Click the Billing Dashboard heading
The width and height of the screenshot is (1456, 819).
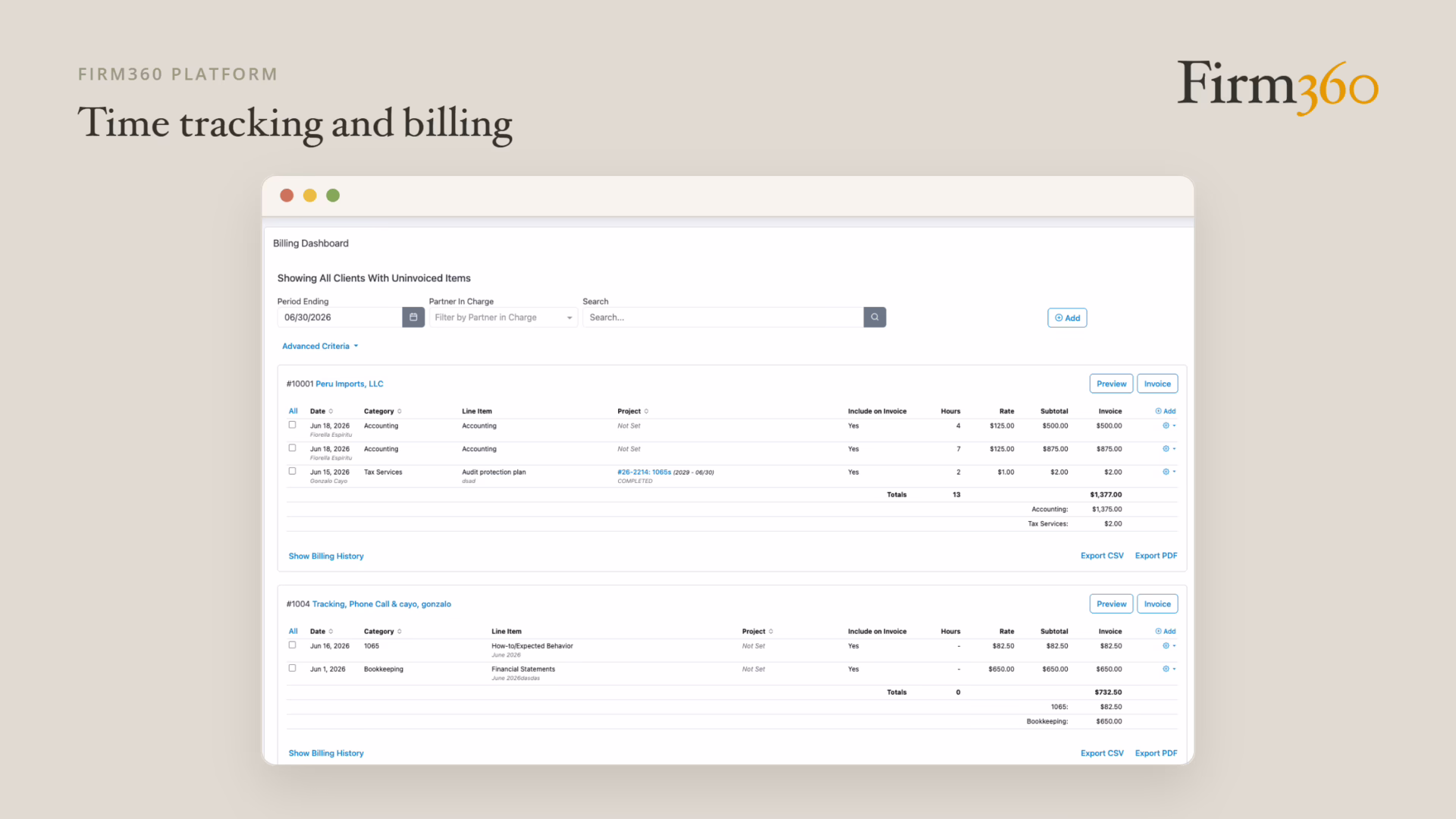[311, 243]
